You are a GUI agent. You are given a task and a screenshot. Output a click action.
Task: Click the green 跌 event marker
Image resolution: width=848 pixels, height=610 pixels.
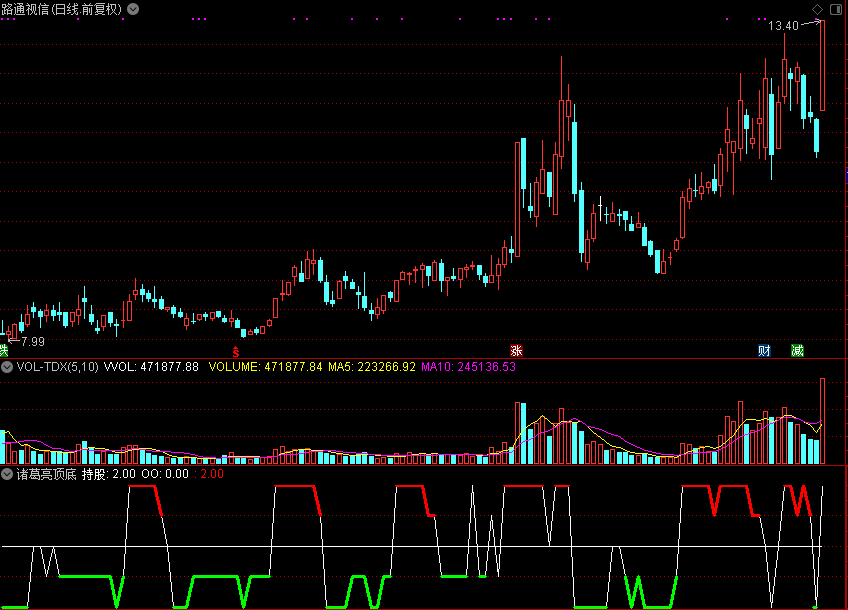[3, 350]
